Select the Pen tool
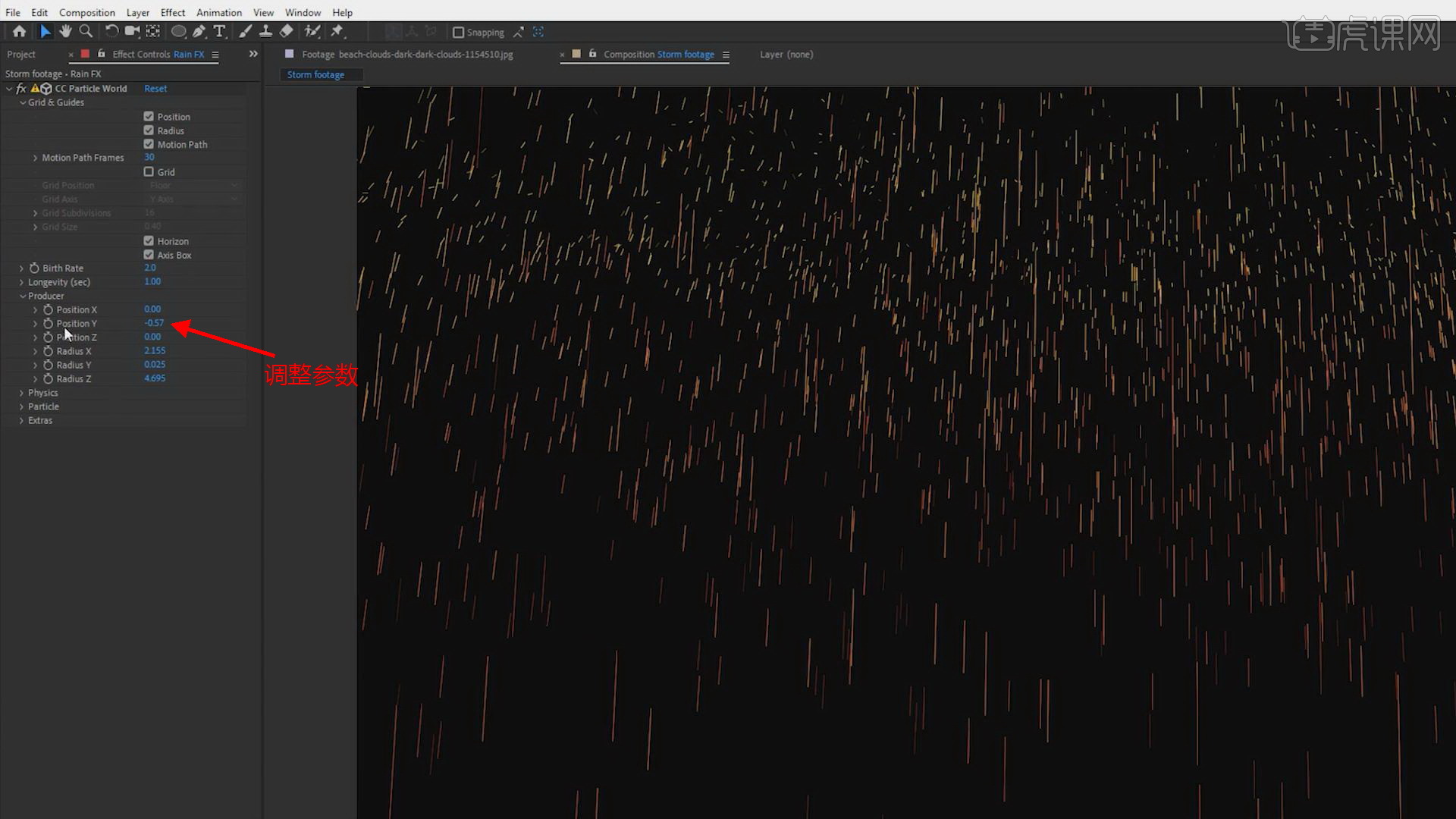 199,31
